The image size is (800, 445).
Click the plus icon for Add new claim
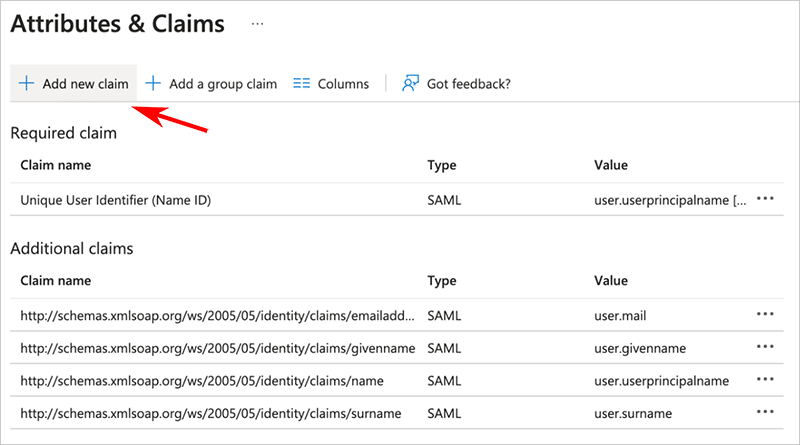27,84
